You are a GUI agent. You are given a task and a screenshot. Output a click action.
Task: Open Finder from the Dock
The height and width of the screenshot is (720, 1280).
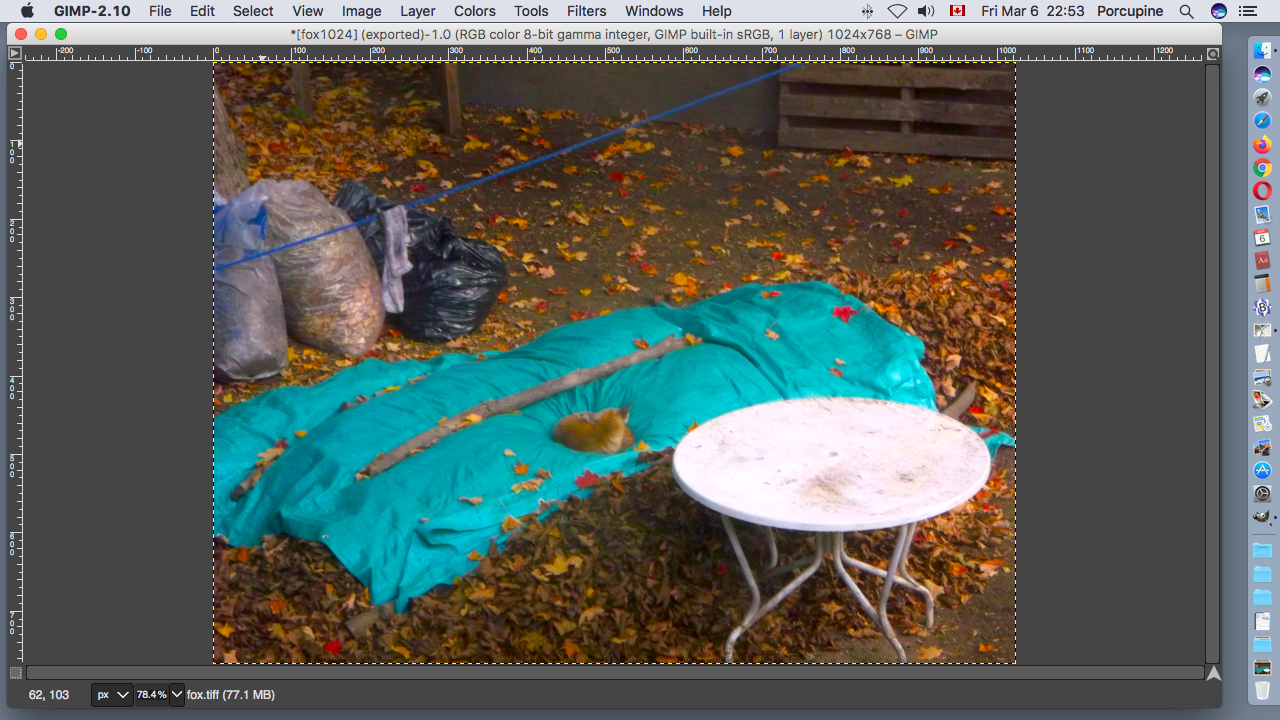[x=1262, y=50]
